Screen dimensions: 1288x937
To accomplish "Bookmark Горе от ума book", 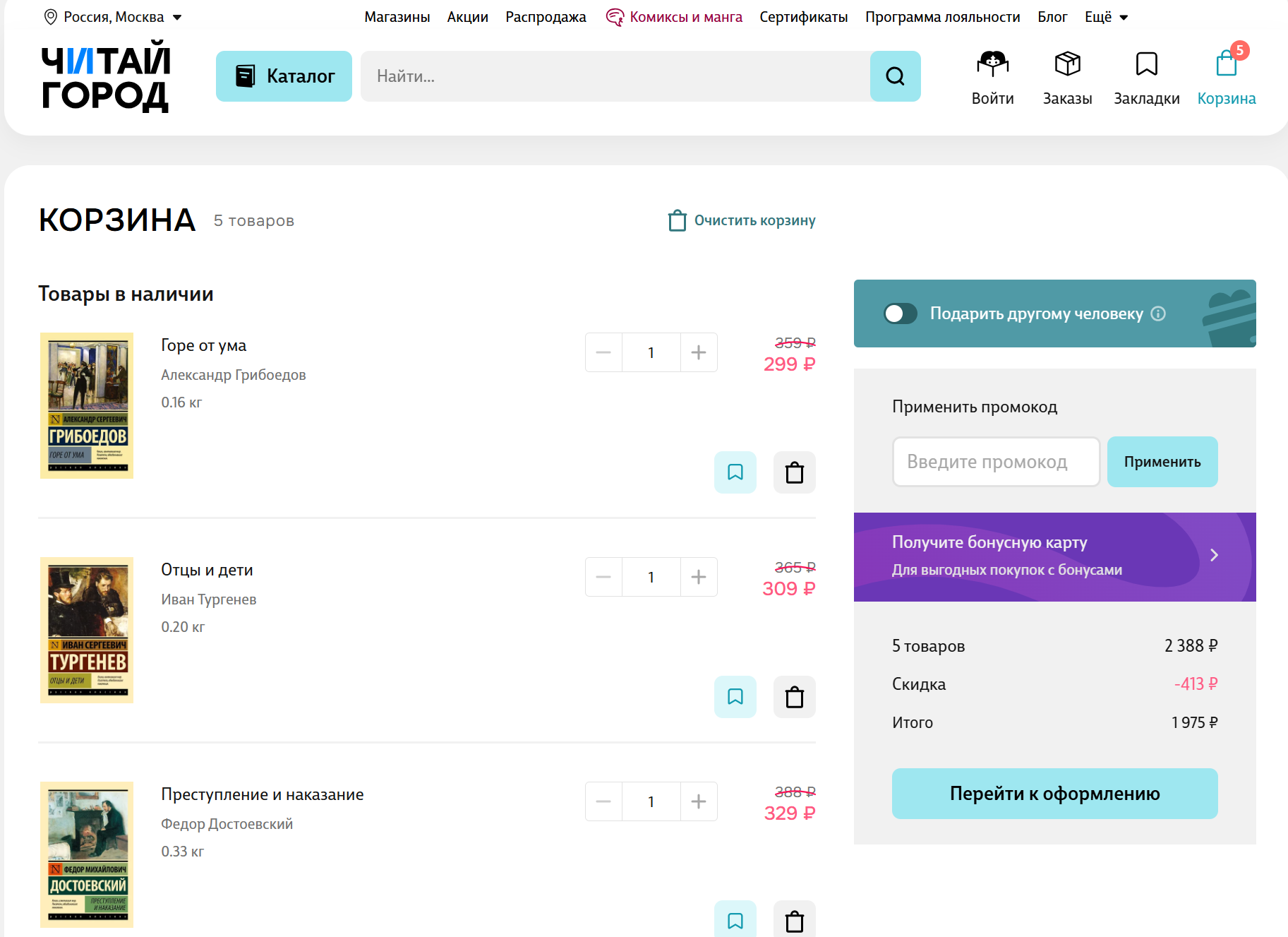I will (735, 472).
